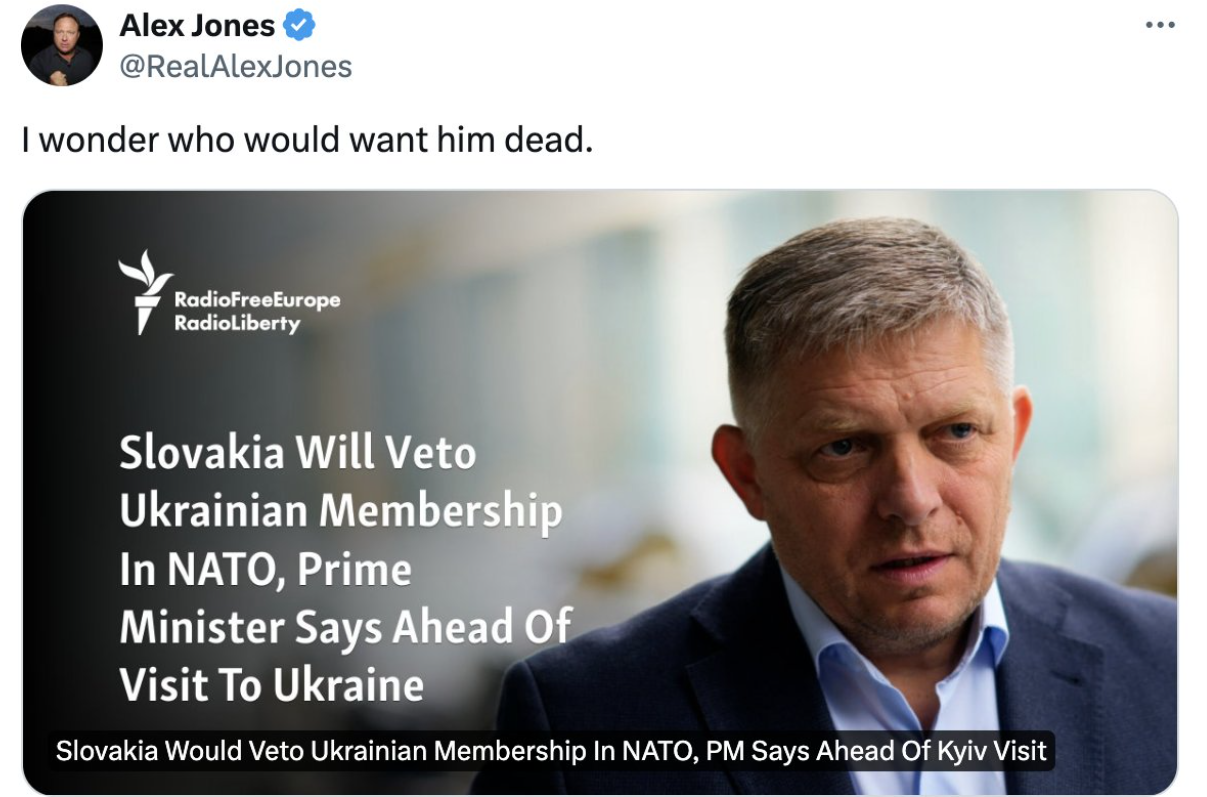Click the "Slovakia Will Veto" headline line
Screen dimensions: 1207x797
(297, 454)
